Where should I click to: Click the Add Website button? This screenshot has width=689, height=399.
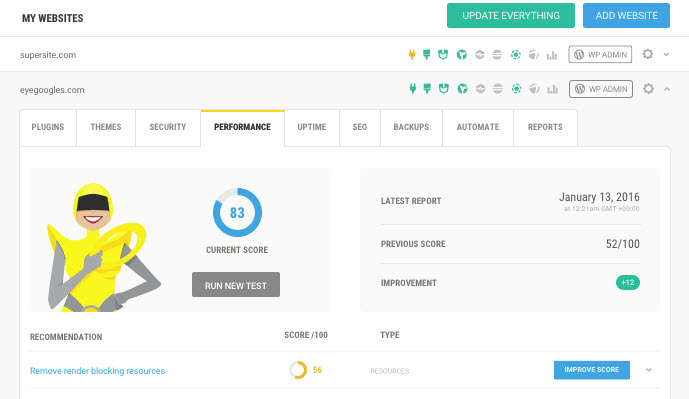(626, 15)
